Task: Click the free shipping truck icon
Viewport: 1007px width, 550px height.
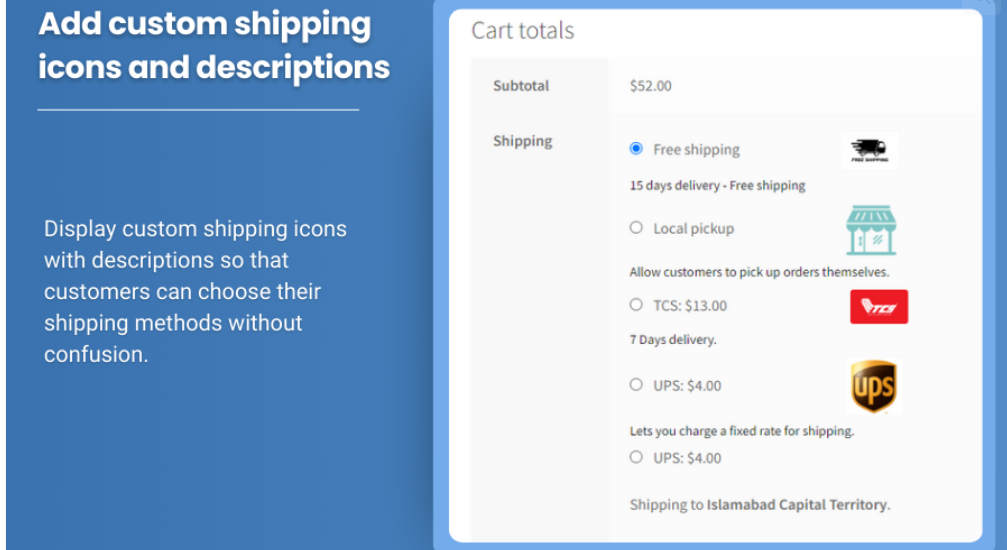Action: [x=870, y=150]
